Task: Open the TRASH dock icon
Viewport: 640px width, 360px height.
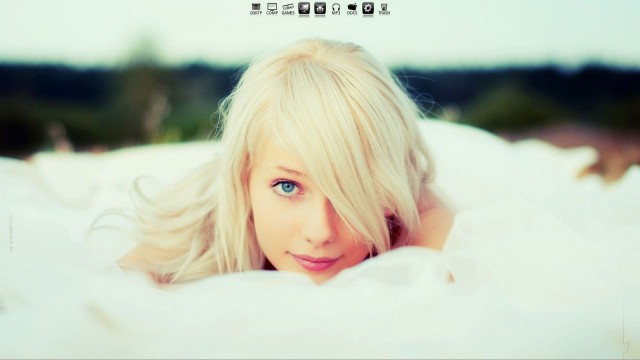Action: click(384, 9)
